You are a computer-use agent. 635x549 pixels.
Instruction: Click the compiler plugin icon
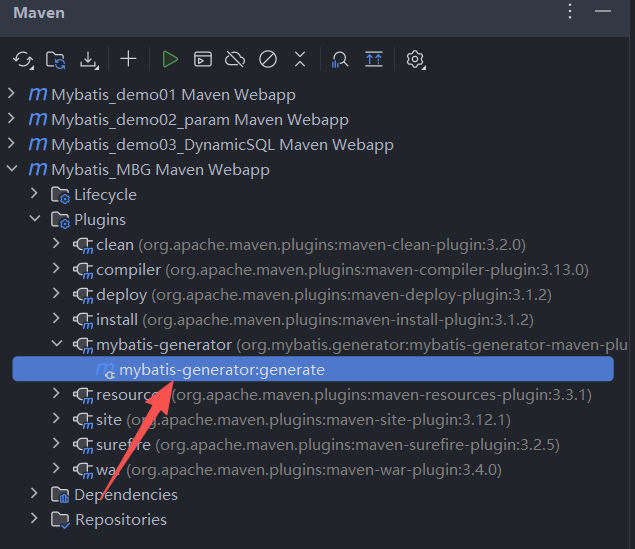(x=83, y=270)
